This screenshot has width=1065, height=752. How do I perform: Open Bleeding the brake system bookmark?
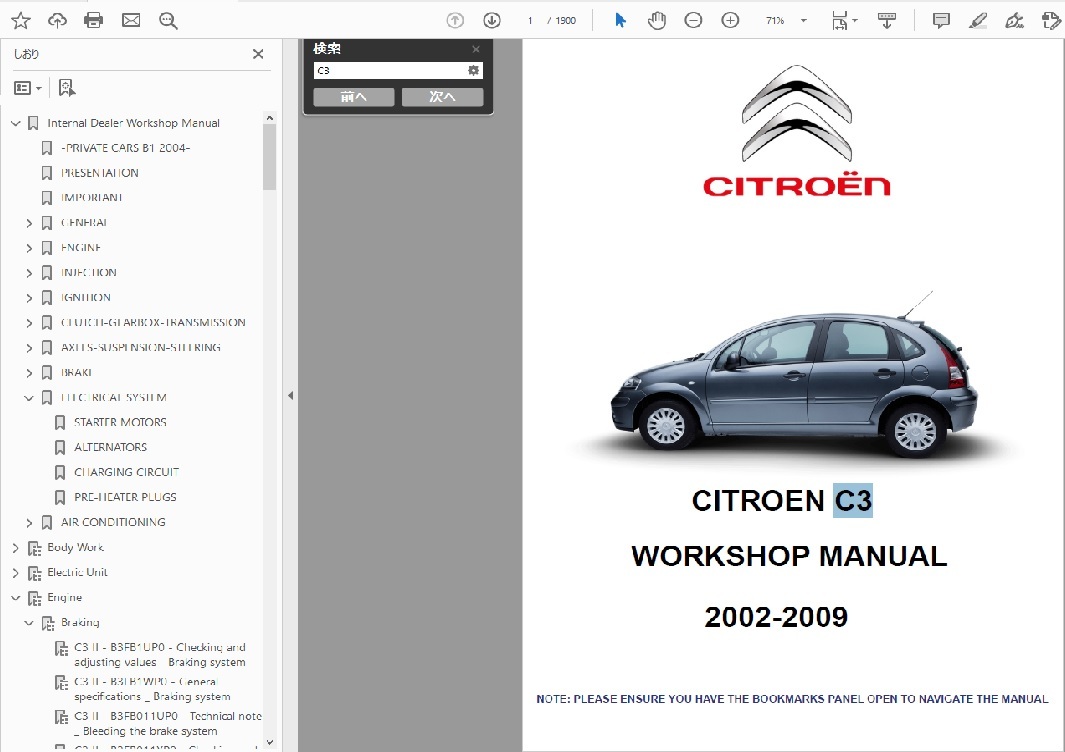pos(168,723)
